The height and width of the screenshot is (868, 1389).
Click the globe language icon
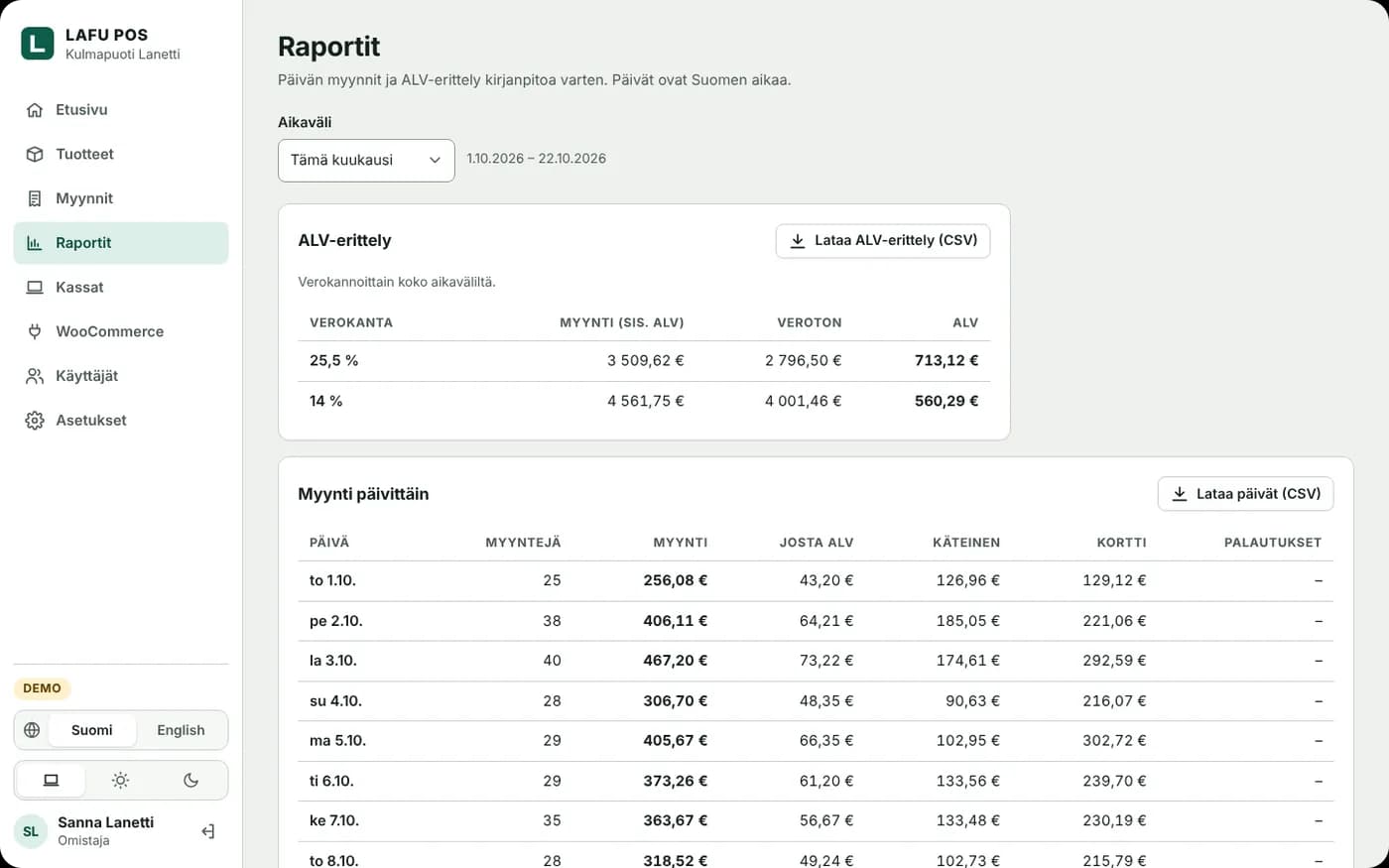[32, 730]
